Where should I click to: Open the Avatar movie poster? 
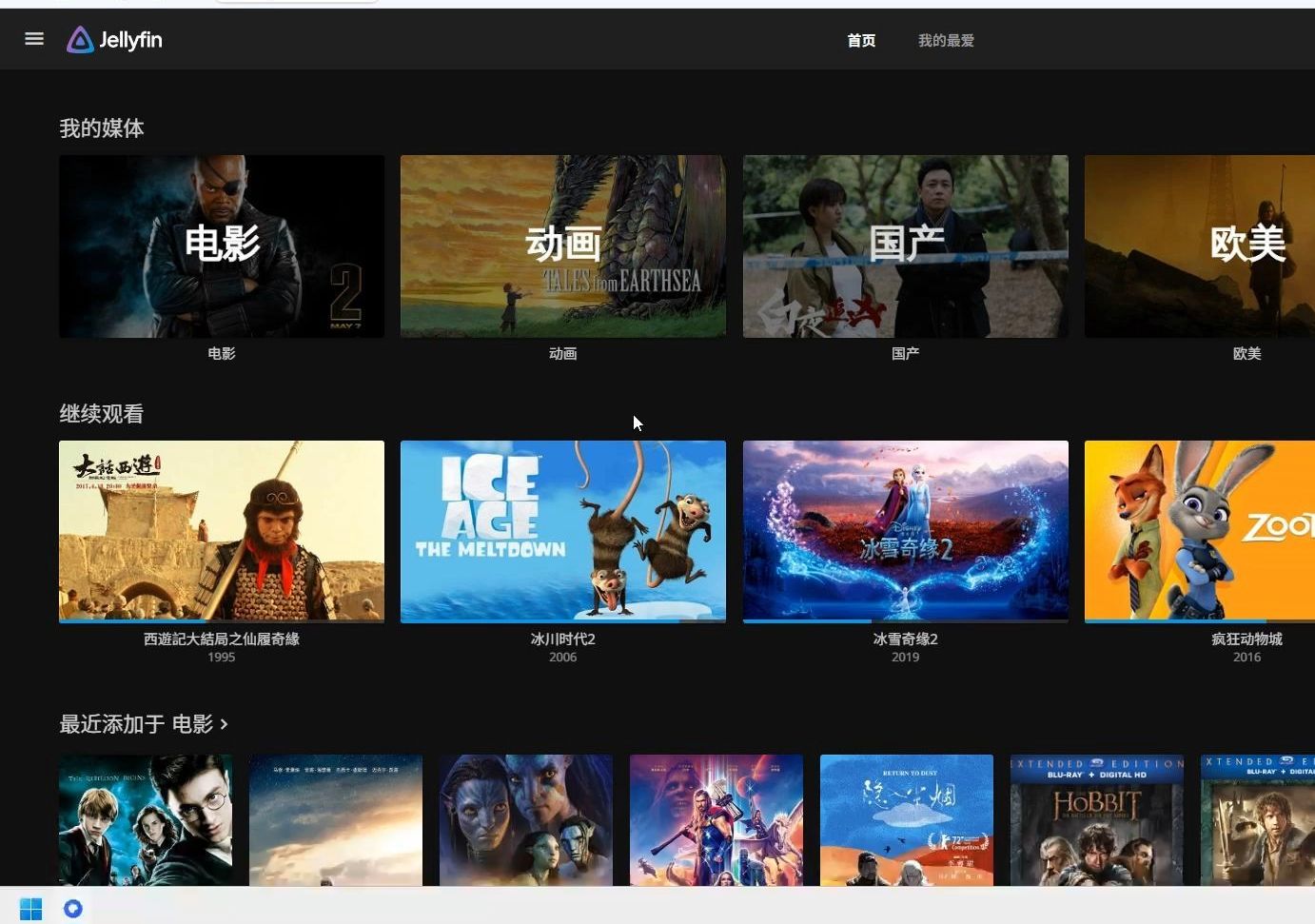[526, 820]
